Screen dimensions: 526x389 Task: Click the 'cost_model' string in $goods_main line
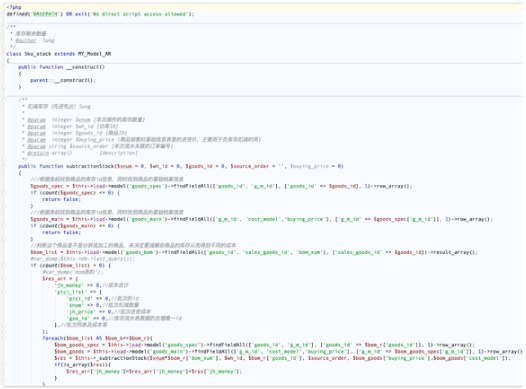point(264,219)
